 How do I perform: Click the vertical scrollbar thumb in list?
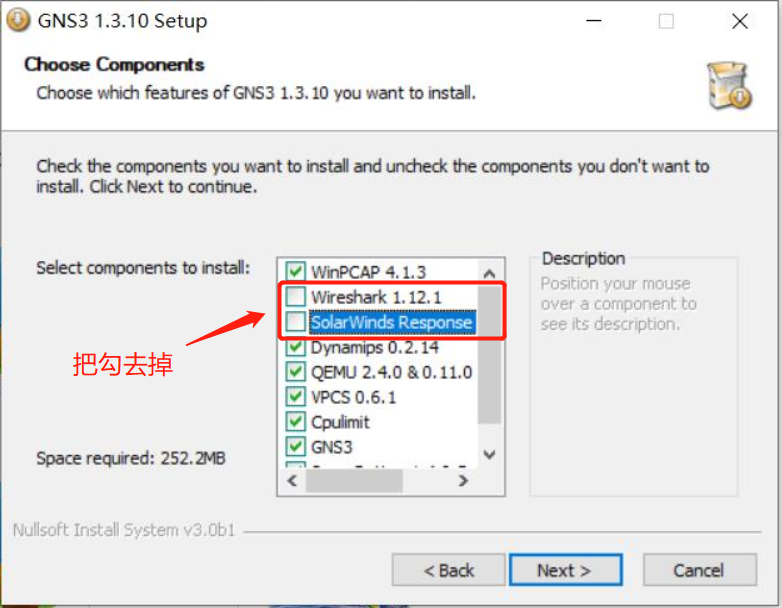click(x=489, y=355)
